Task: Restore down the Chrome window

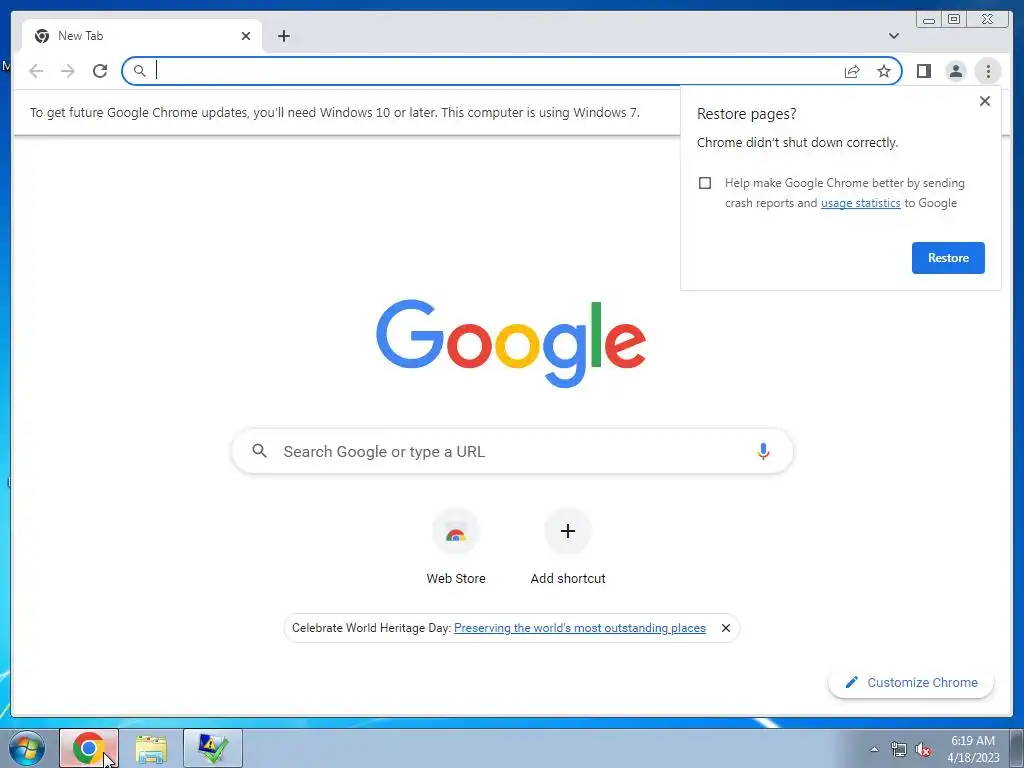Action: (x=953, y=20)
